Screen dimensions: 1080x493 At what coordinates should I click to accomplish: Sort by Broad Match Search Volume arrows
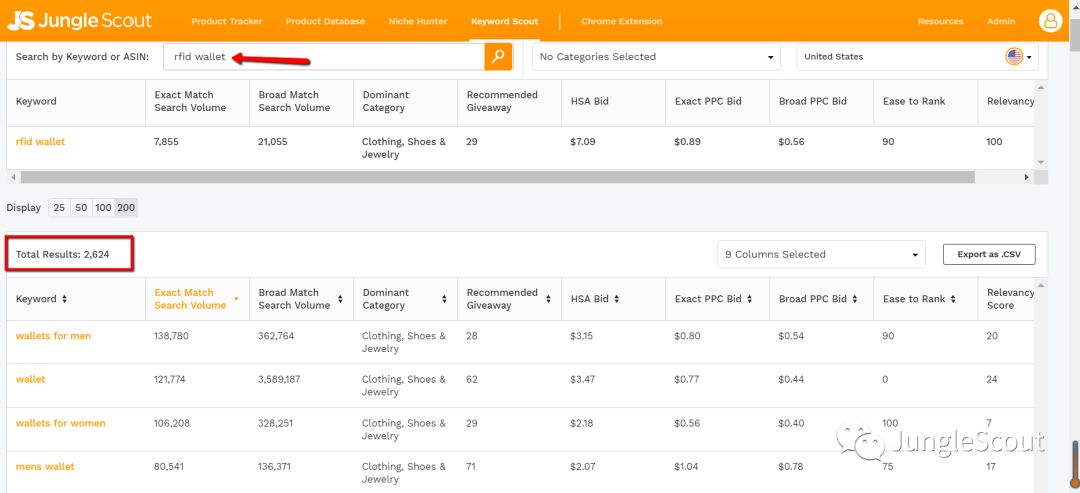[340, 299]
